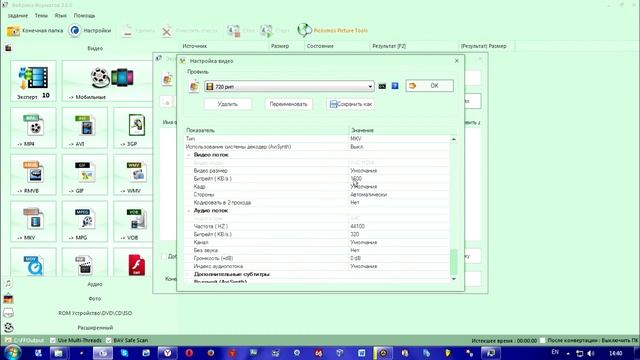The image size is (640, 360).
Task: Open the -> MPG conversion tile
Action: coord(85,221)
